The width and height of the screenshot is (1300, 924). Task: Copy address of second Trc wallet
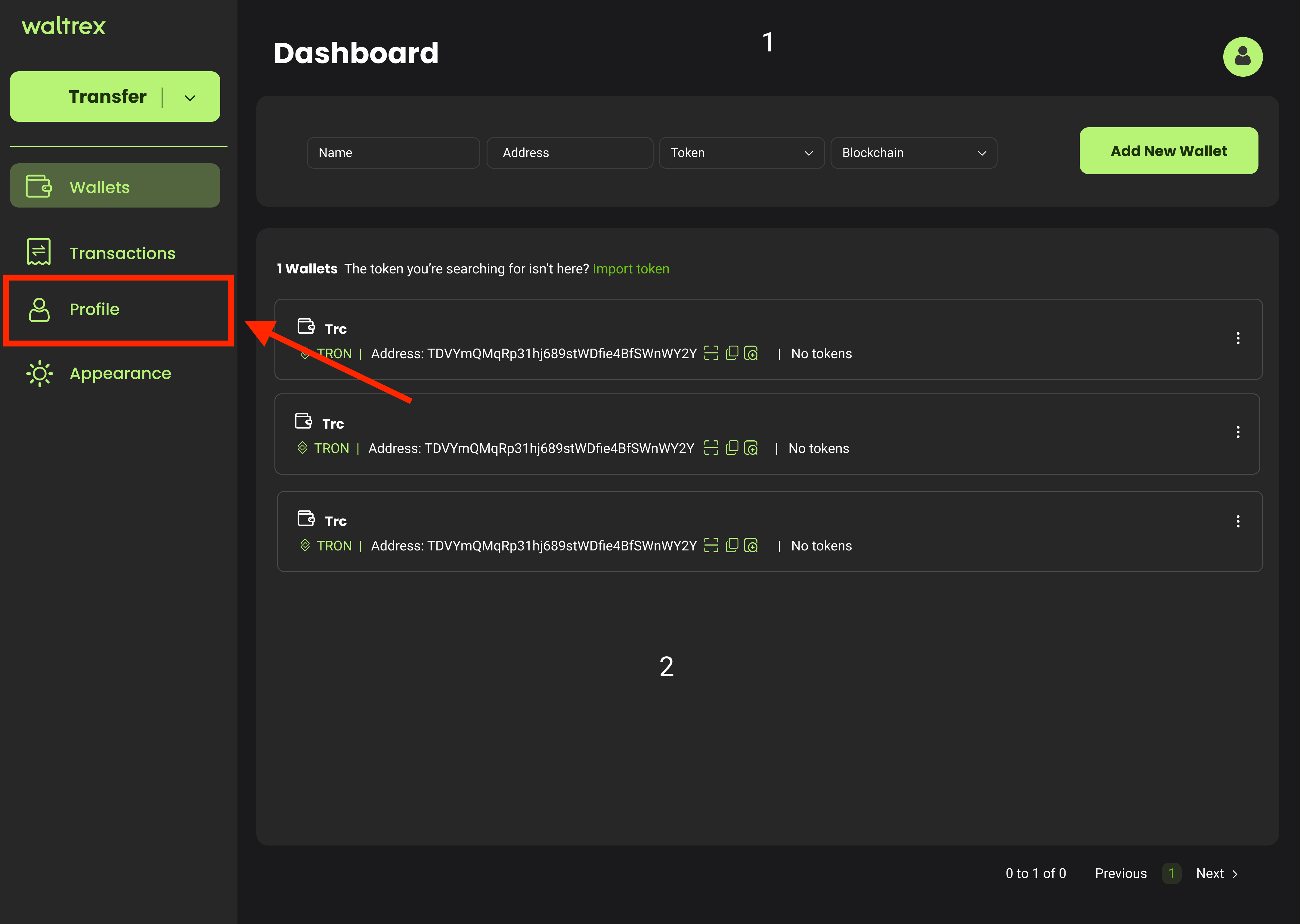click(732, 448)
